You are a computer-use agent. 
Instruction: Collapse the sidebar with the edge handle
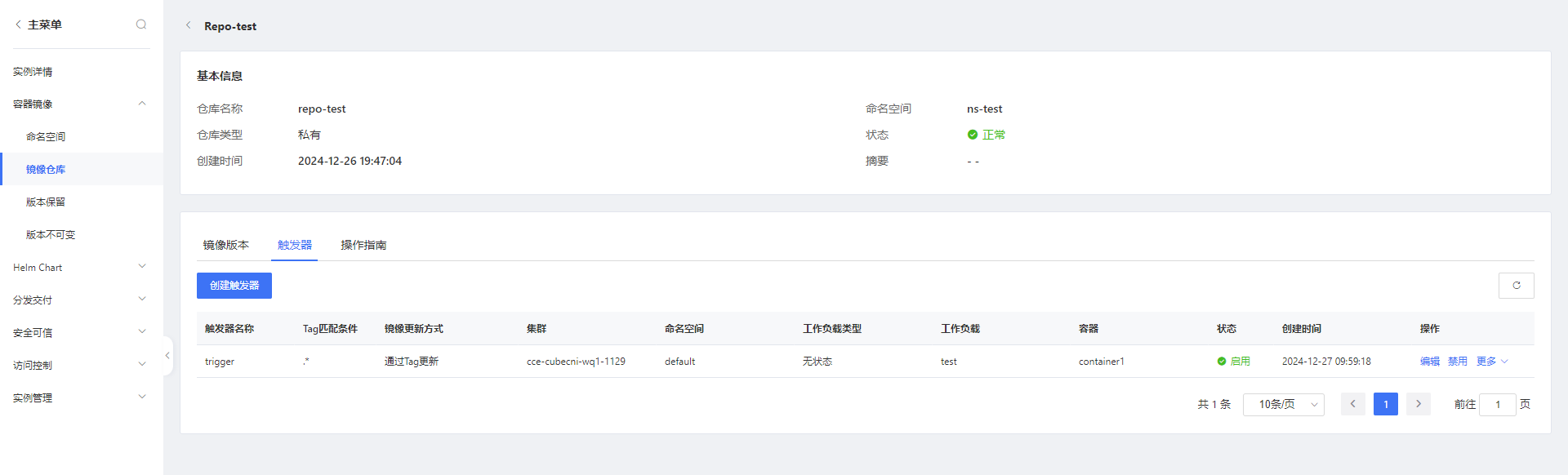coord(167,356)
